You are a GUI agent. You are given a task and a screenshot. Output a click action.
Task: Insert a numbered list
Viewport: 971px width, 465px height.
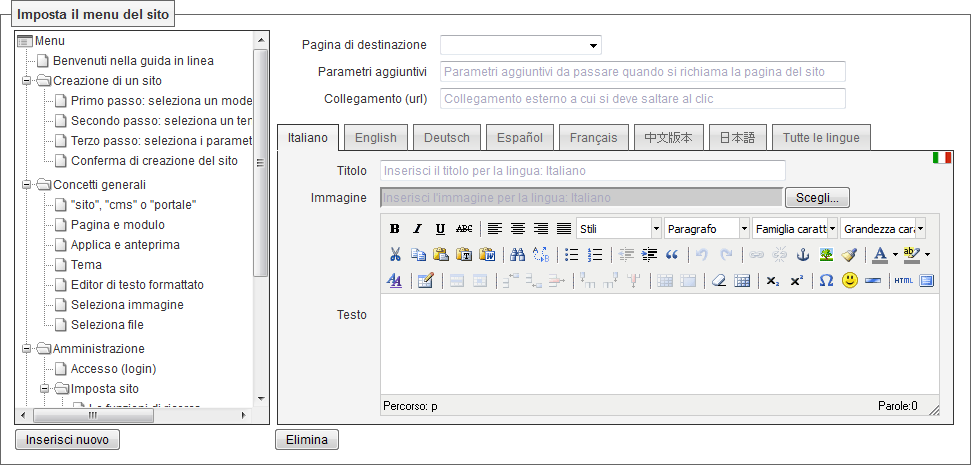(x=594, y=254)
